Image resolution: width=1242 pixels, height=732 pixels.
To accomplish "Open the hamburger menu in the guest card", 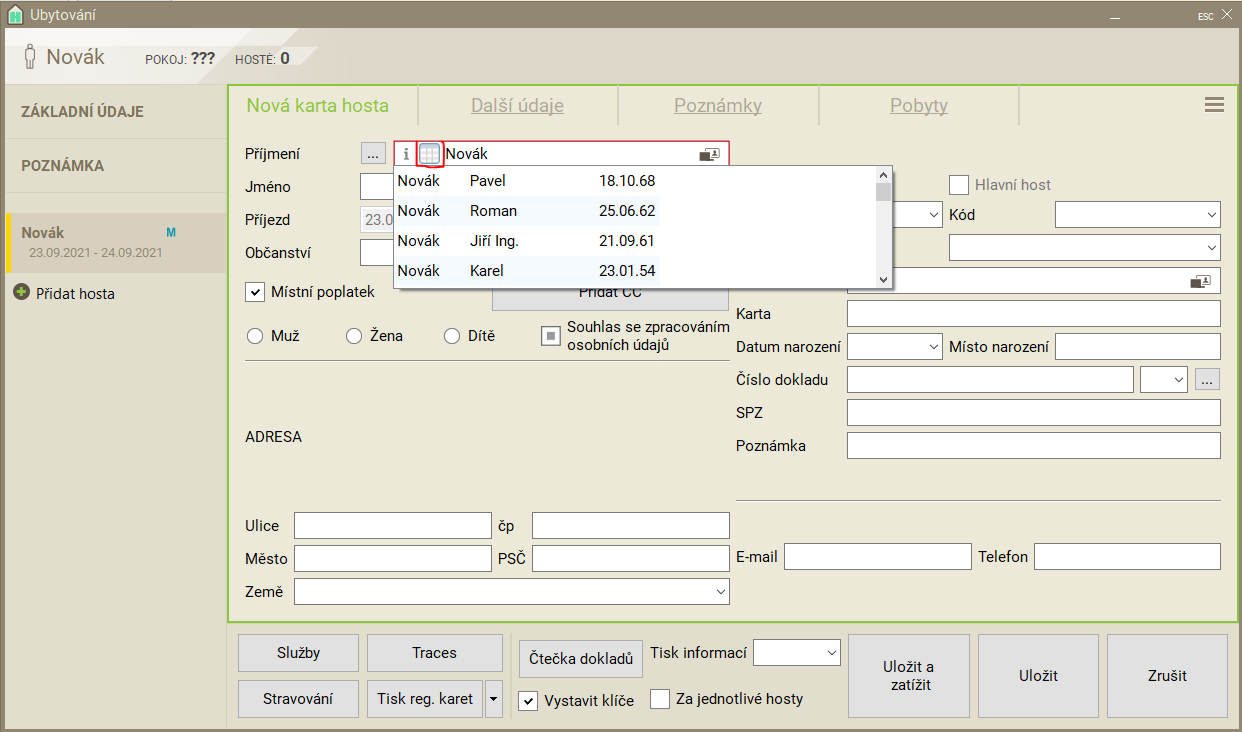I will tap(1214, 105).
